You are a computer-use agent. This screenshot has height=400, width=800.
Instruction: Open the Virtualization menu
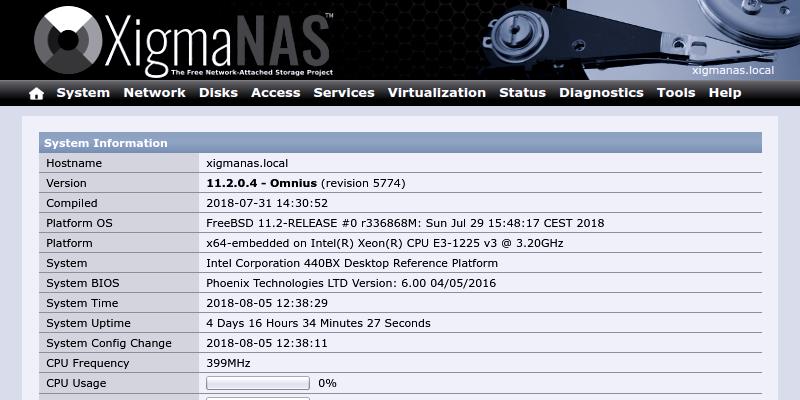(436, 93)
